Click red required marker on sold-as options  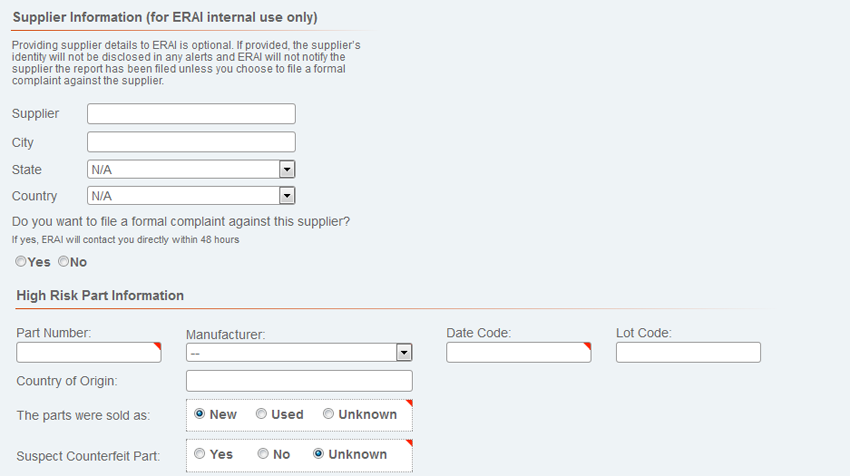tap(409, 403)
